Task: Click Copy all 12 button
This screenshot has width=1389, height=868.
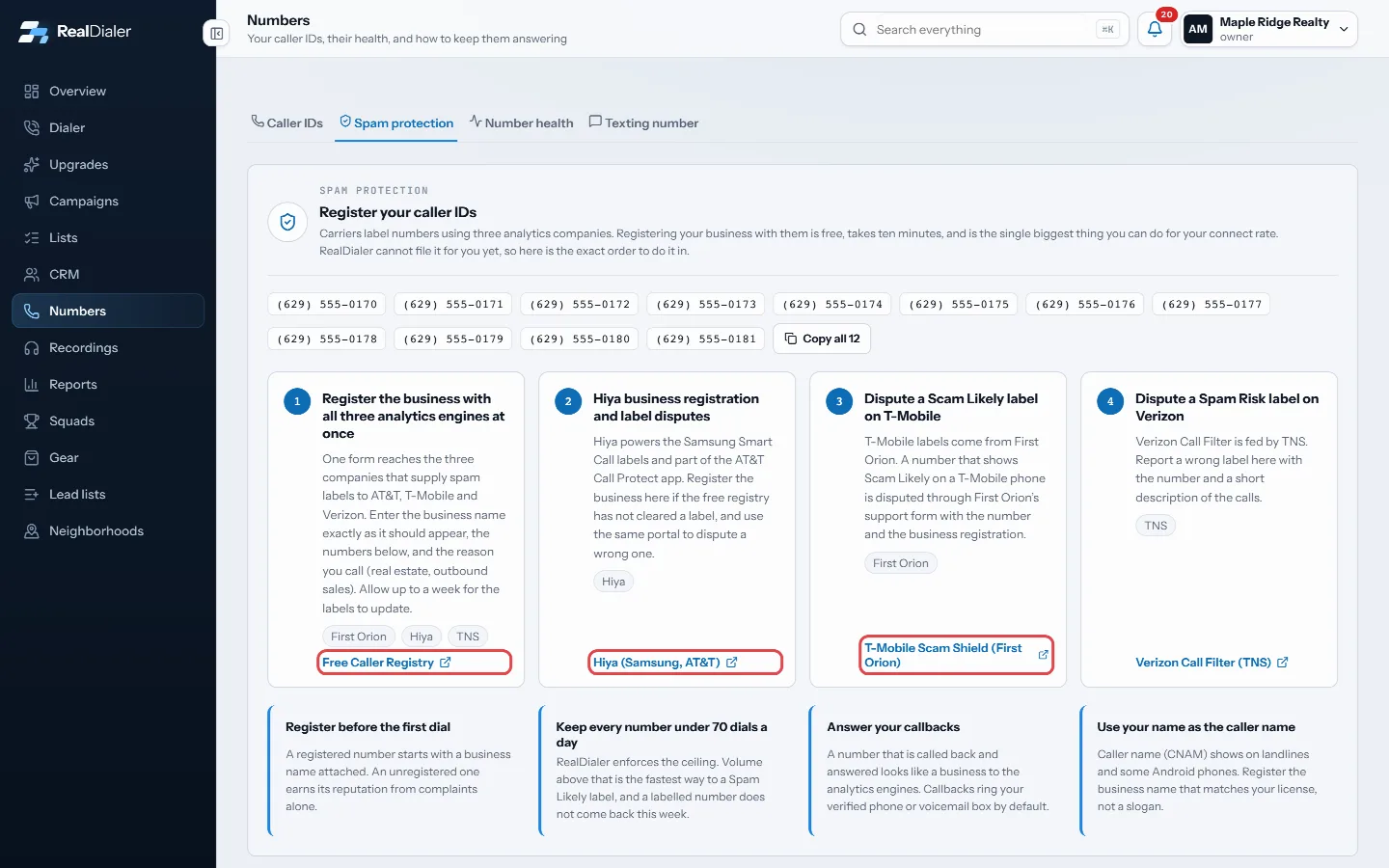Action: (x=822, y=339)
